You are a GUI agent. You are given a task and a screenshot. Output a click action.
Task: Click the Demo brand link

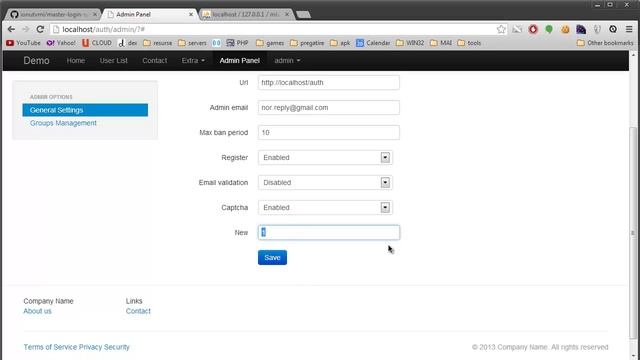(x=36, y=60)
